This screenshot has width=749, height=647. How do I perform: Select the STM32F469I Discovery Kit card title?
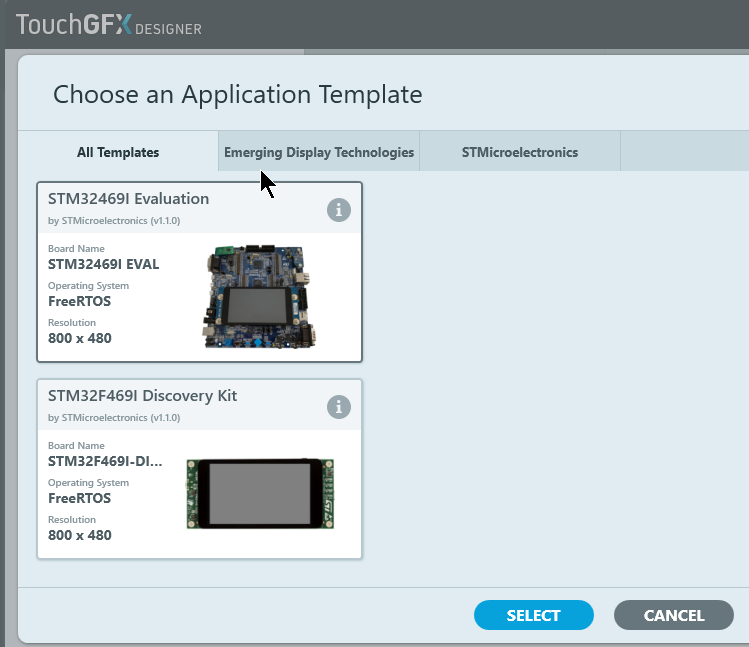click(x=142, y=396)
